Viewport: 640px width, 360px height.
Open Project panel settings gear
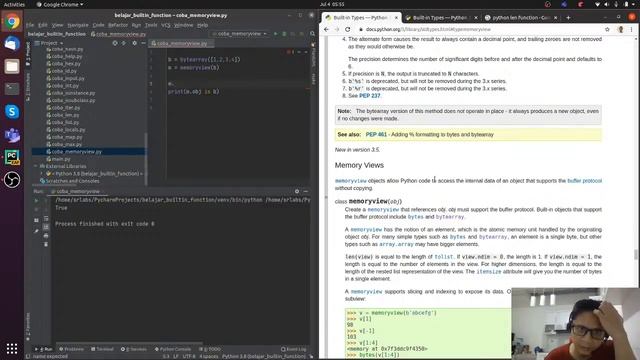coord(134,43)
